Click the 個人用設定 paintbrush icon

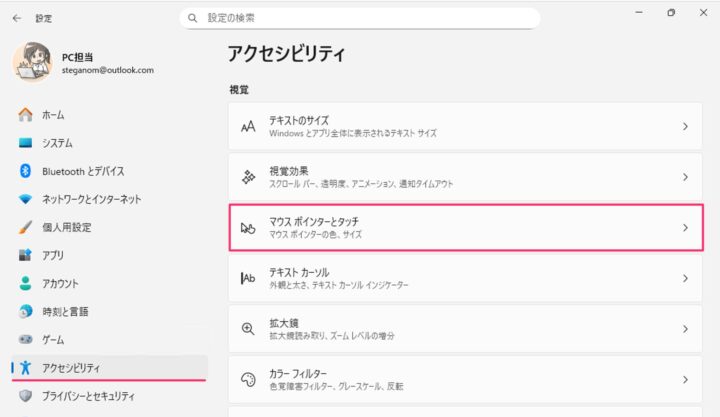coord(26,227)
